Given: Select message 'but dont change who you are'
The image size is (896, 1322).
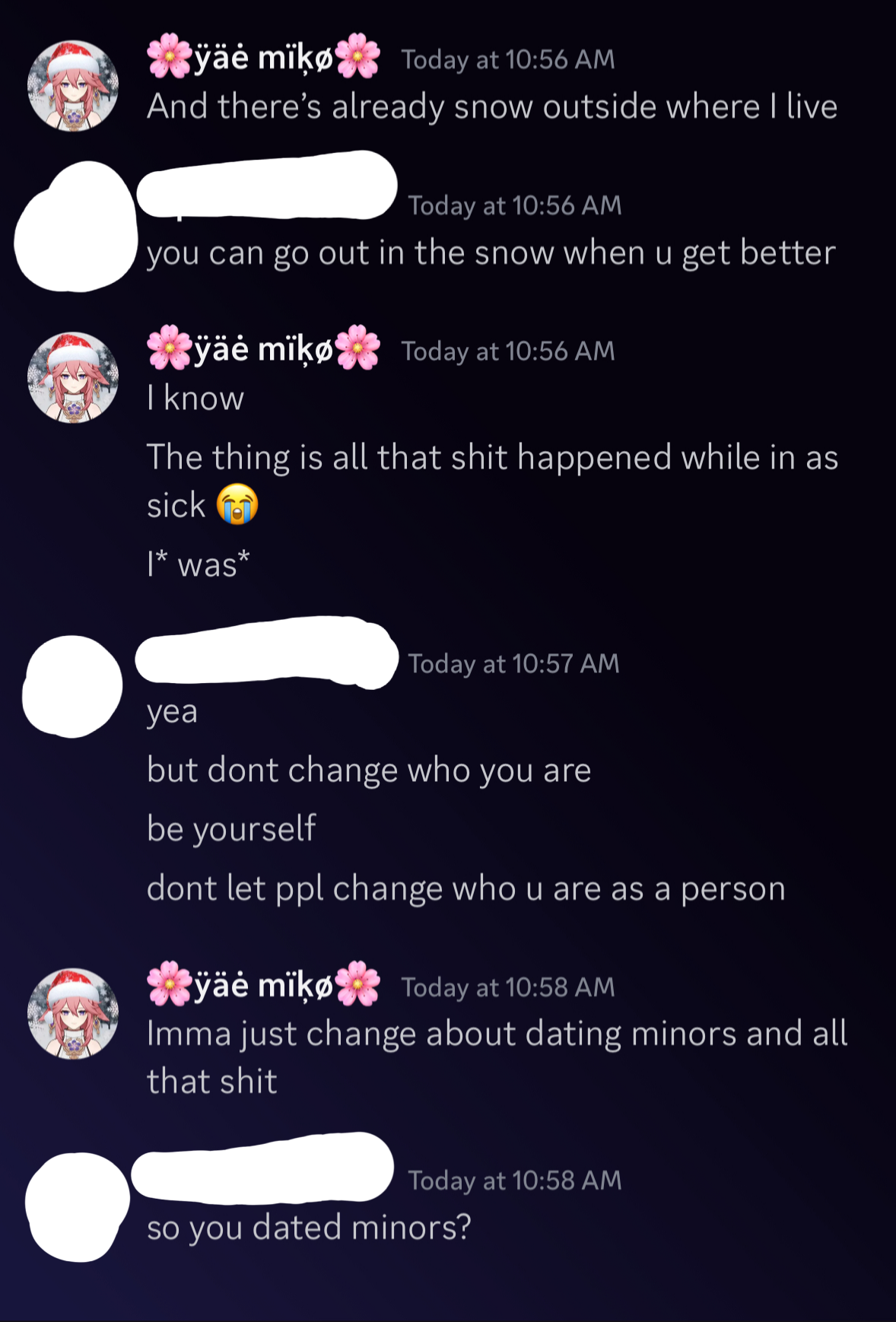Looking at the screenshot, I should click(x=369, y=770).
